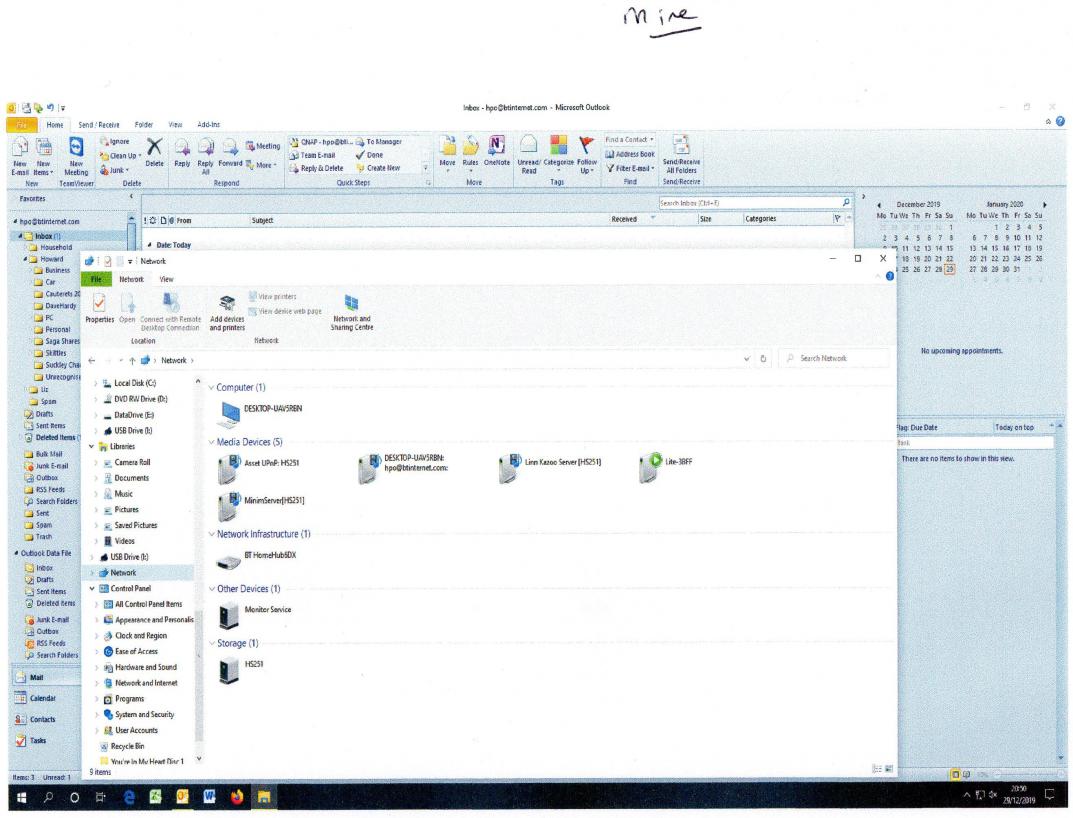Screen dimensions: 1073x818
Task: Collapse Libraries in the navigation tree
Action: (x=92, y=446)
